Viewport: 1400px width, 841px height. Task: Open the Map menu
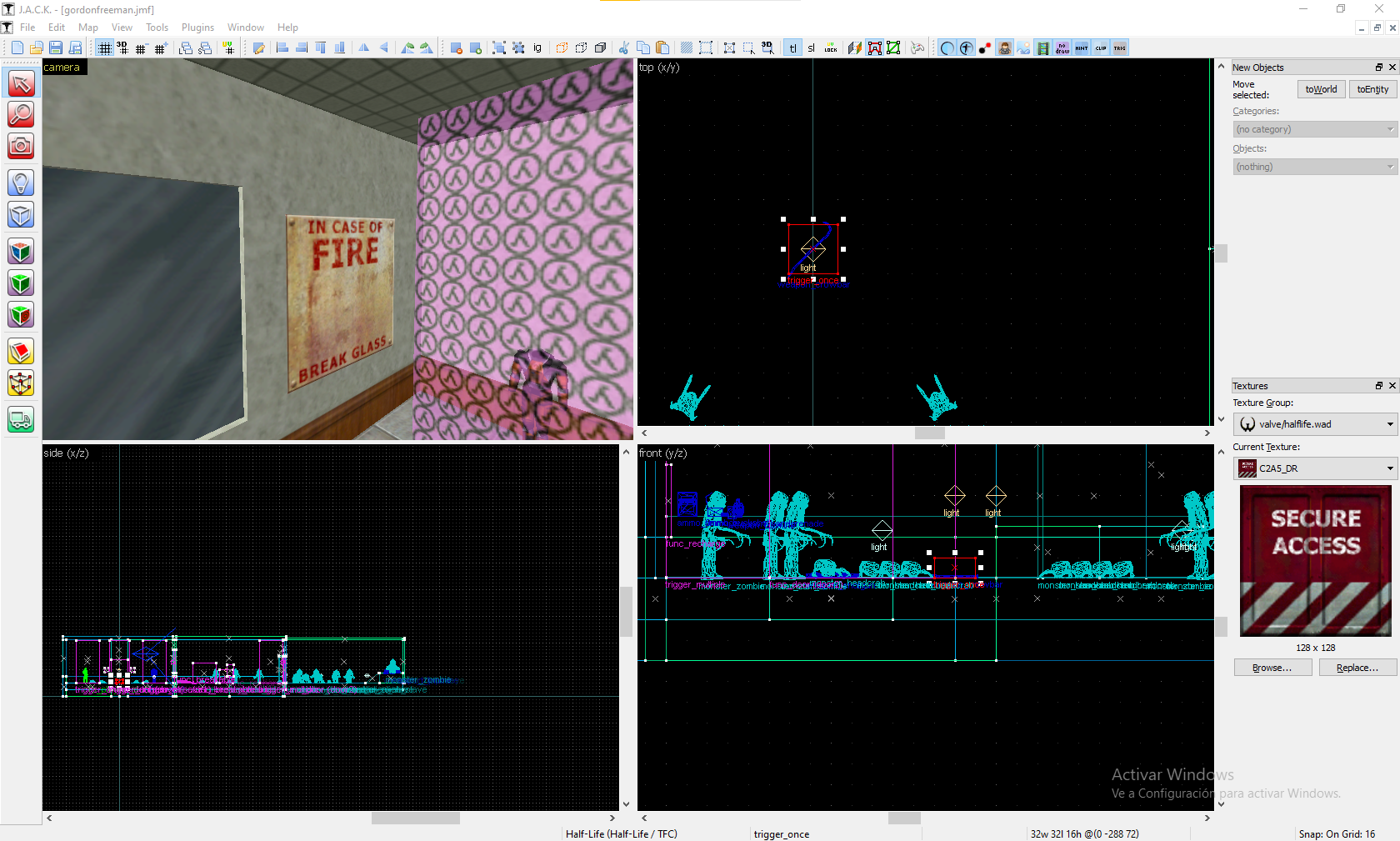88,28
